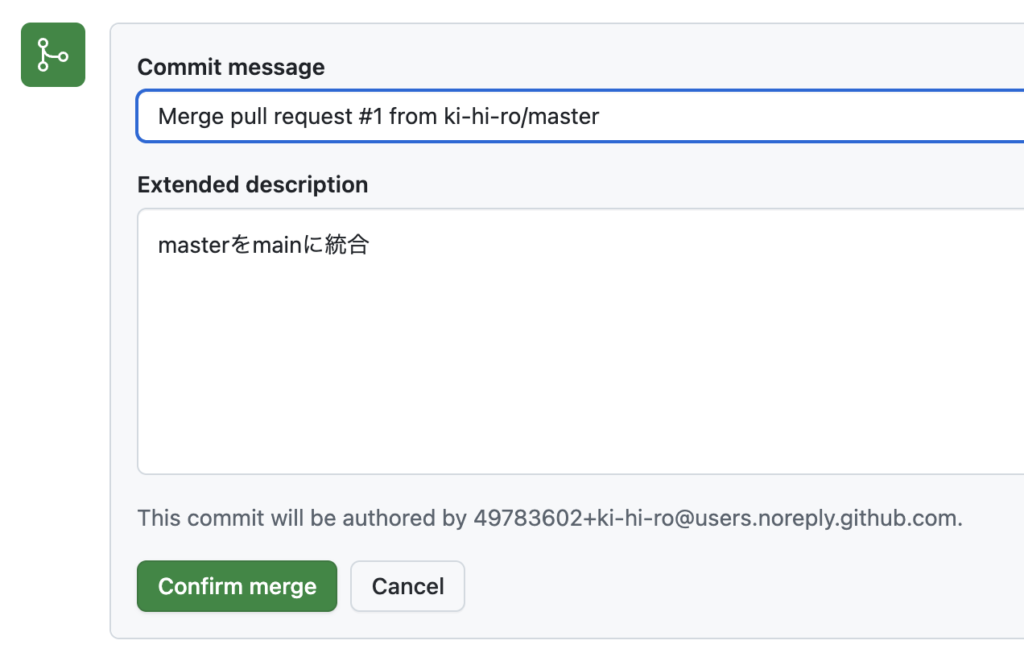Click the commit author email notice
Image resolution: width=1024 pixels, height=657 pixels.
549,518
